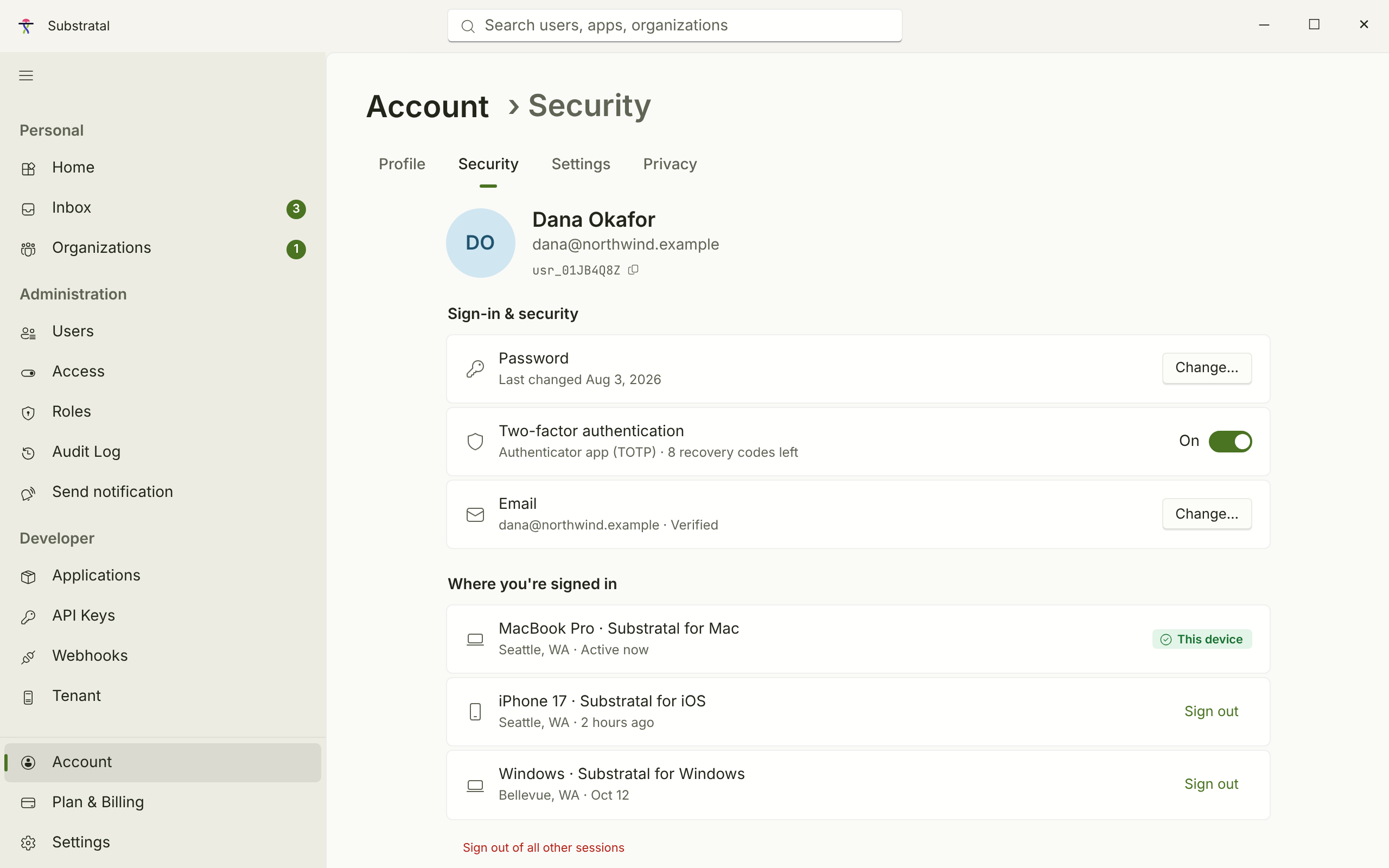Sign out the iPhone 17 session

click(x=1211, y=712)
